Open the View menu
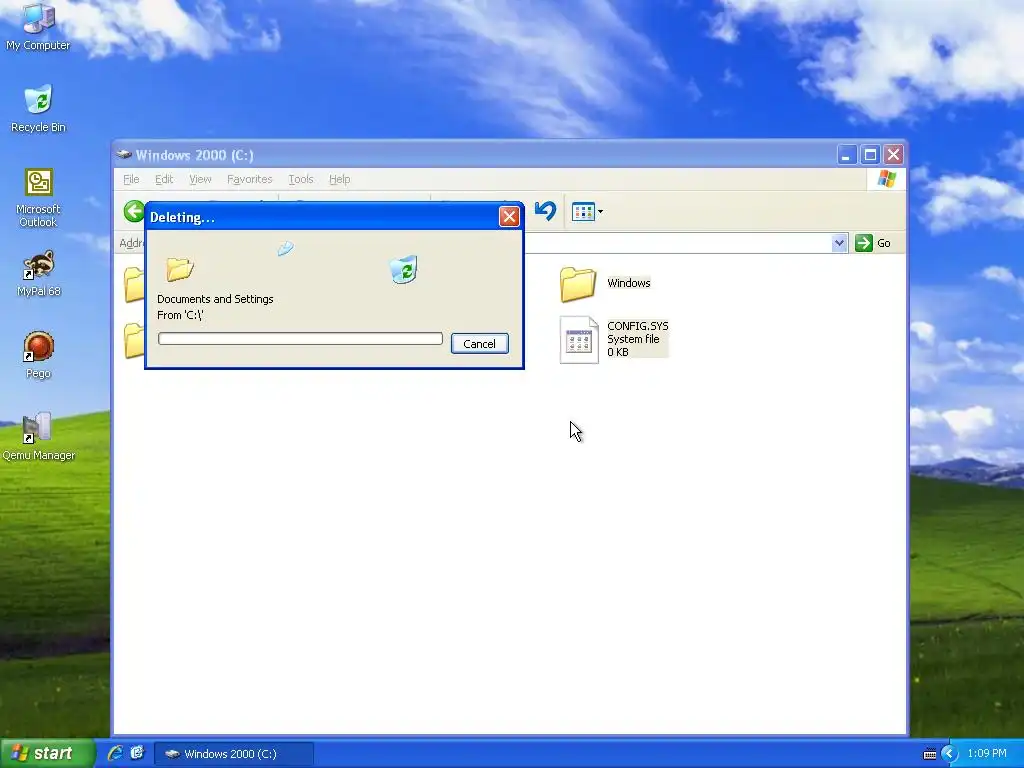1024x768 pixels. (x=200, y=179)
